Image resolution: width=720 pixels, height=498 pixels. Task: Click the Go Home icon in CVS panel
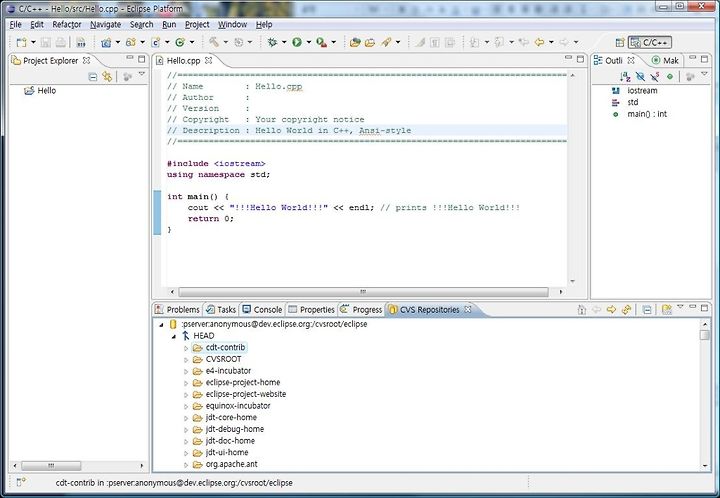(x=581, y=310)
